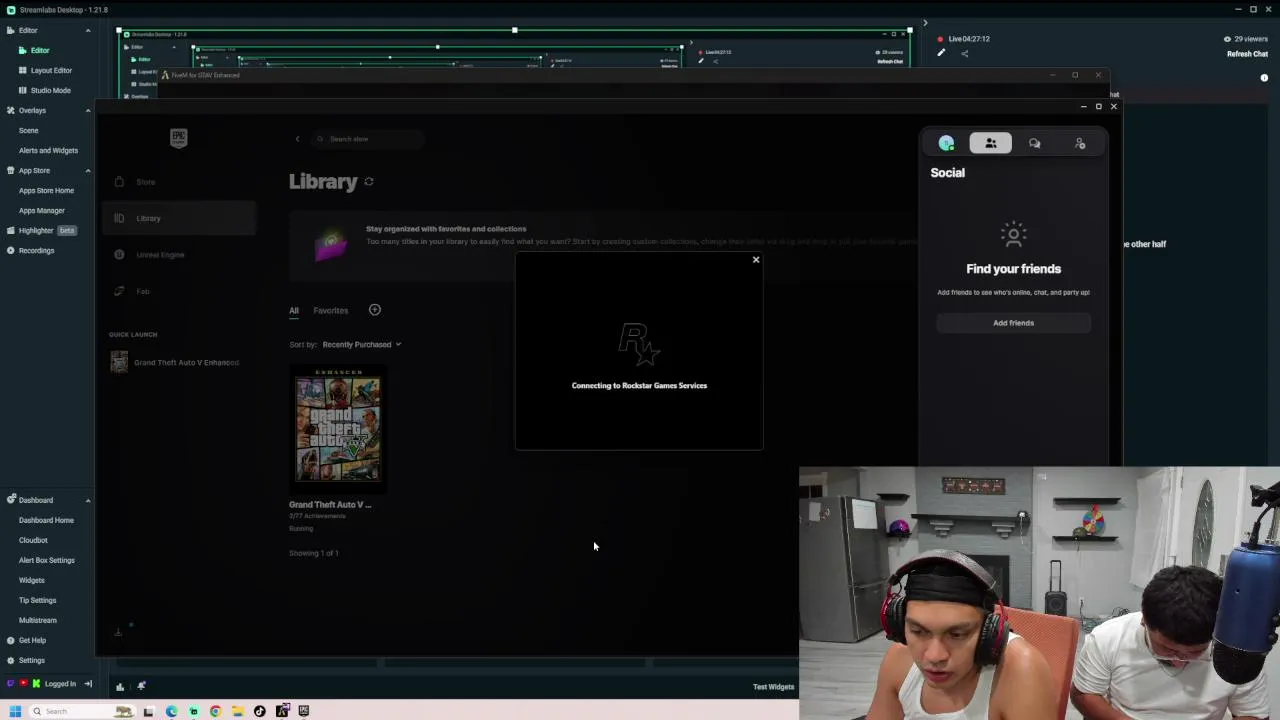Open File Explorer from taskbar
Screen dimensions: 1280x720
pos(237,711)
